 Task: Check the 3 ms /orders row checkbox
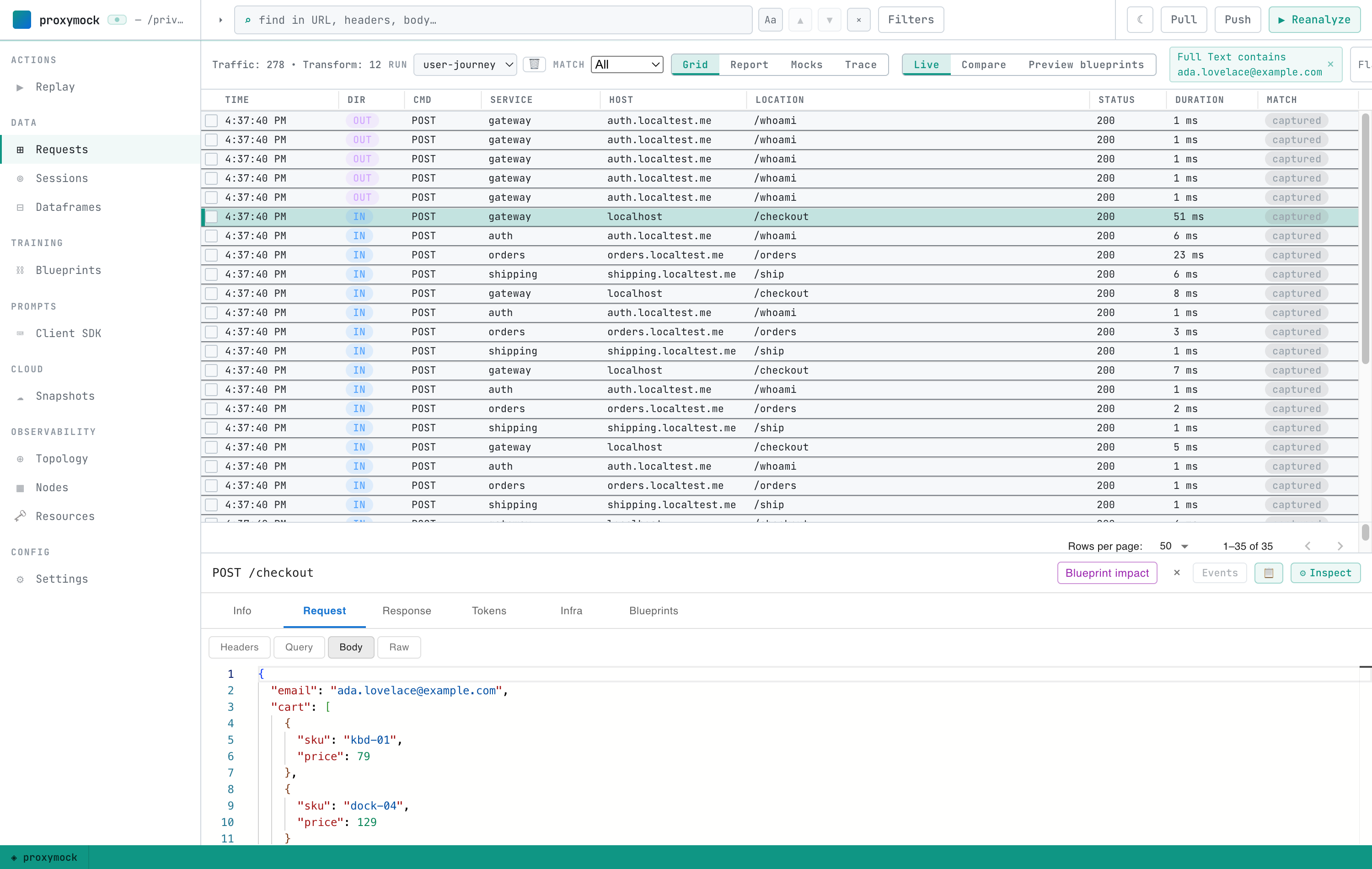pyautogui.click(x=211, y=332)
